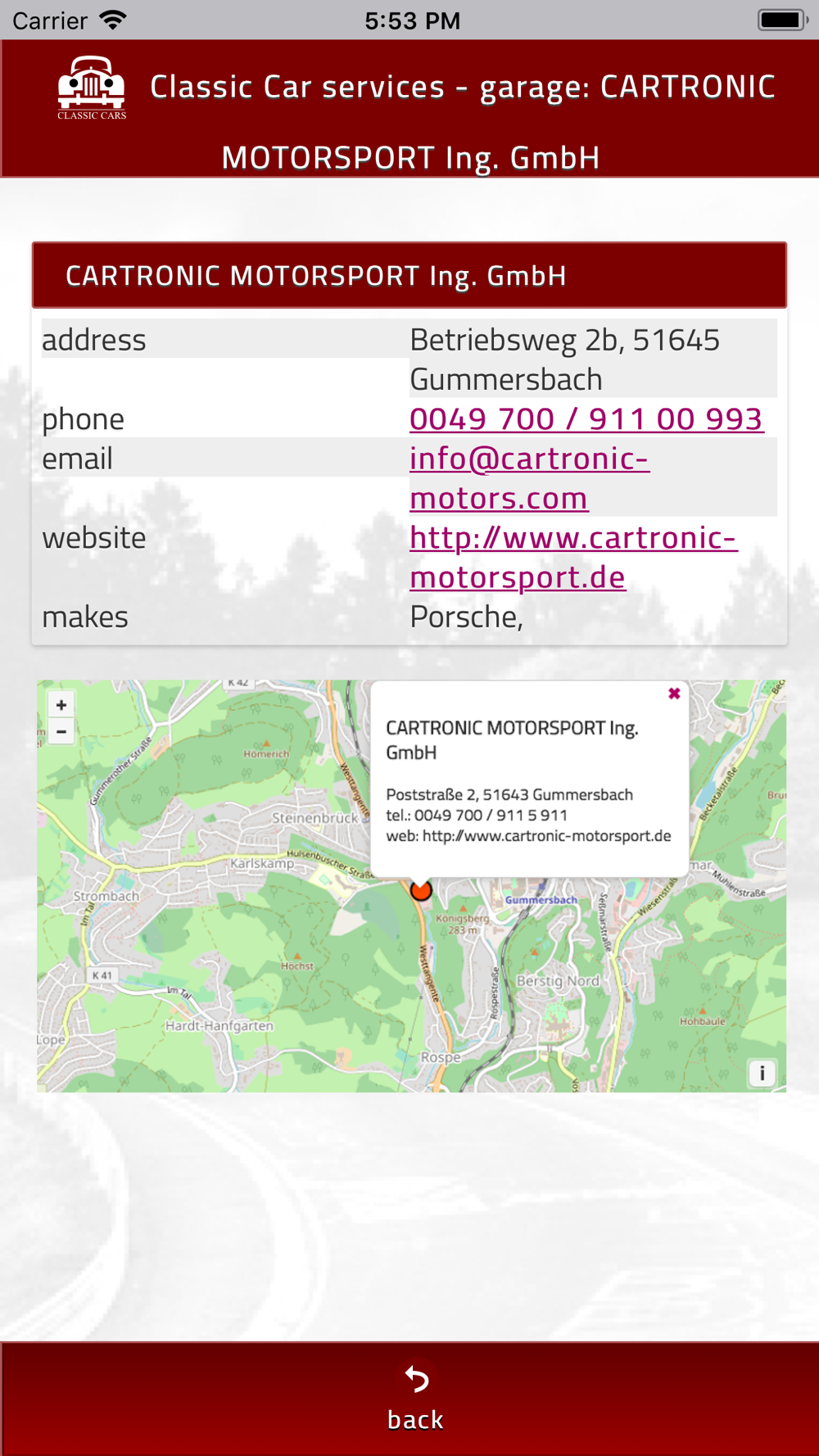The image size is (819, 1456).
Task: Select the website row label
Action: 94,537
